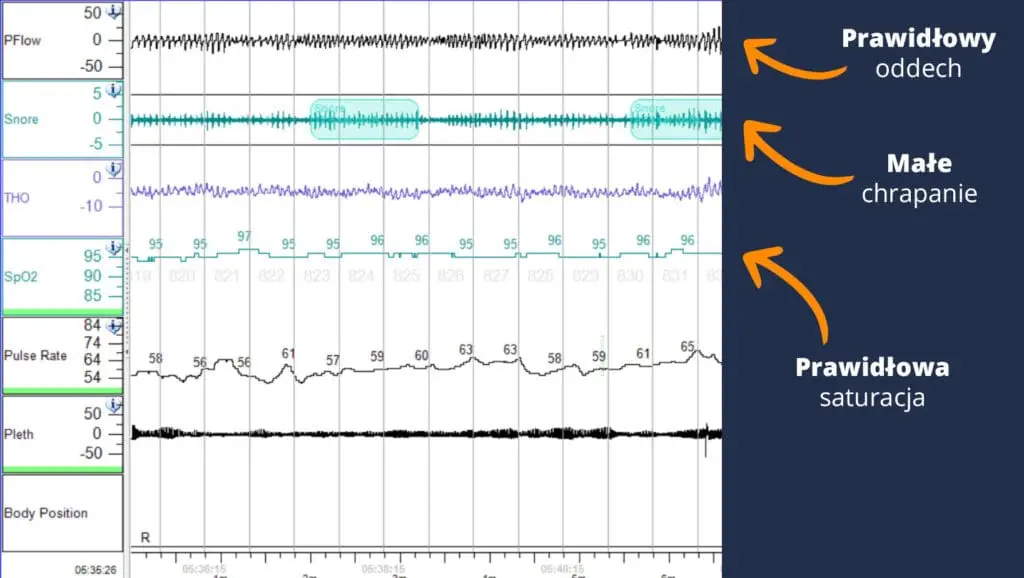The width and height of the screenshot is (1024, 578).
Task: Click the R body position marker
Action: (145, 537)
